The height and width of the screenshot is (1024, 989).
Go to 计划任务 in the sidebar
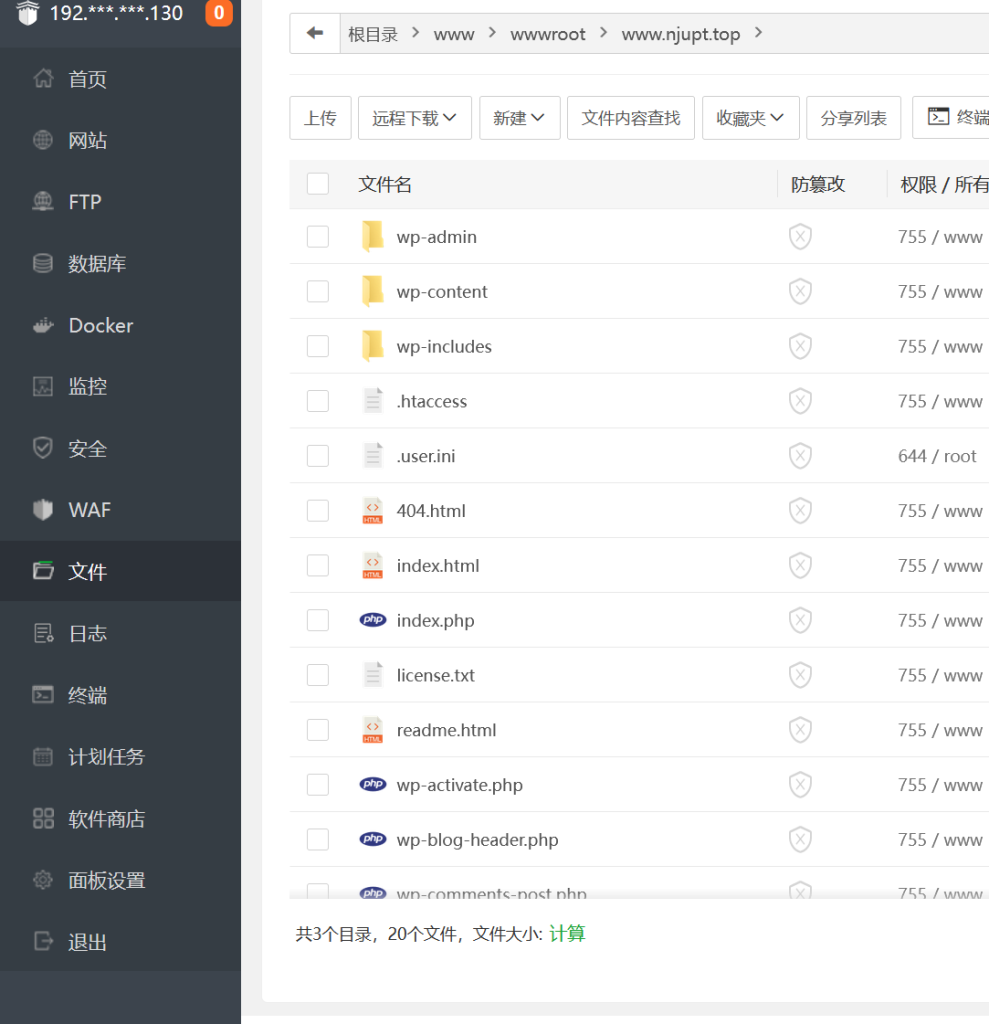106,757
